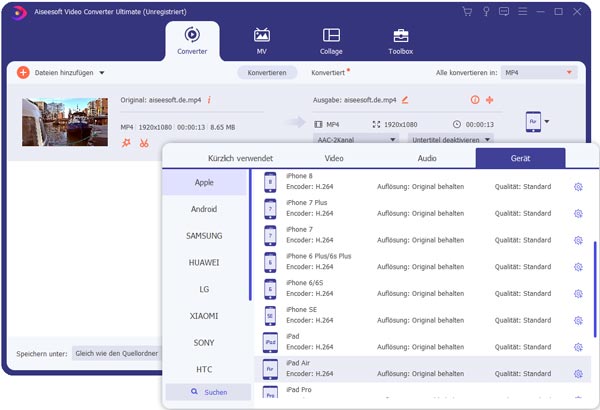This screenshot has width=600, height=410.
Task: Open settings gear for iPad Air
Action: [578, 374]
